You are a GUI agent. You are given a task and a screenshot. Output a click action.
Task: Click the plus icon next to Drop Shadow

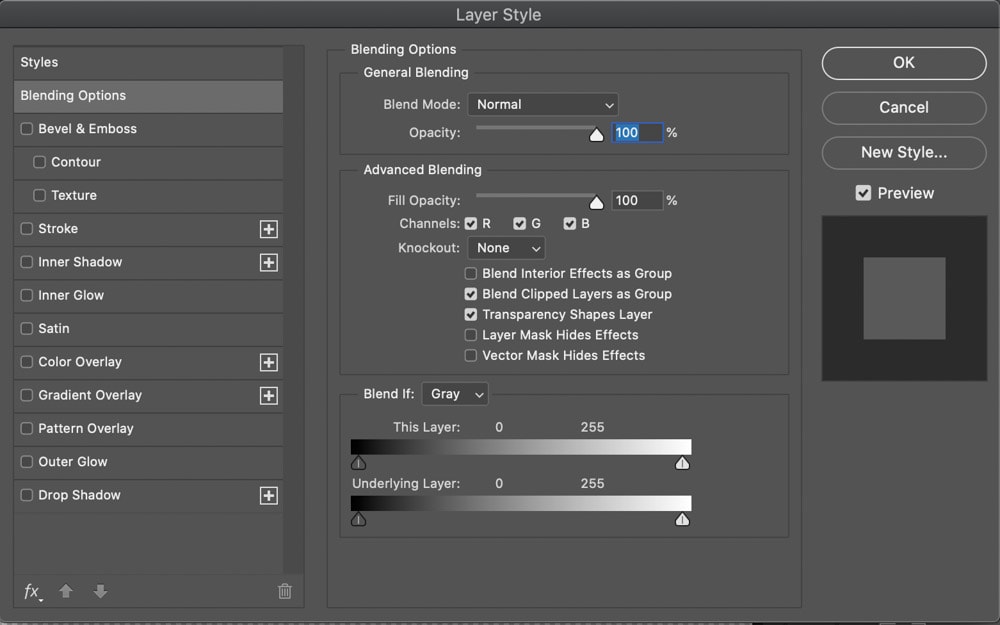(268, 495)
